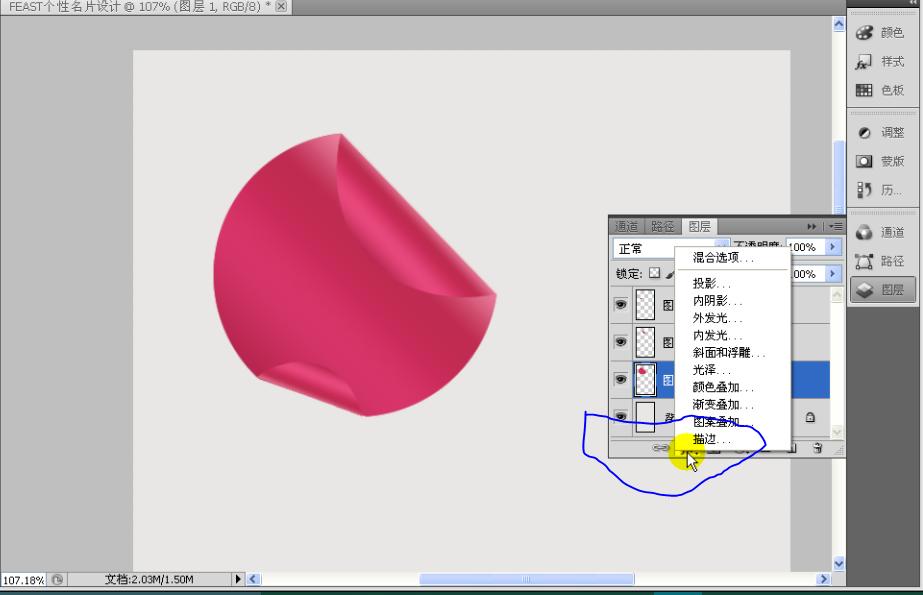Open the opacity 100% dropdown arrow
The width and height of the screenshot is (923, 595).
[833, 247]
